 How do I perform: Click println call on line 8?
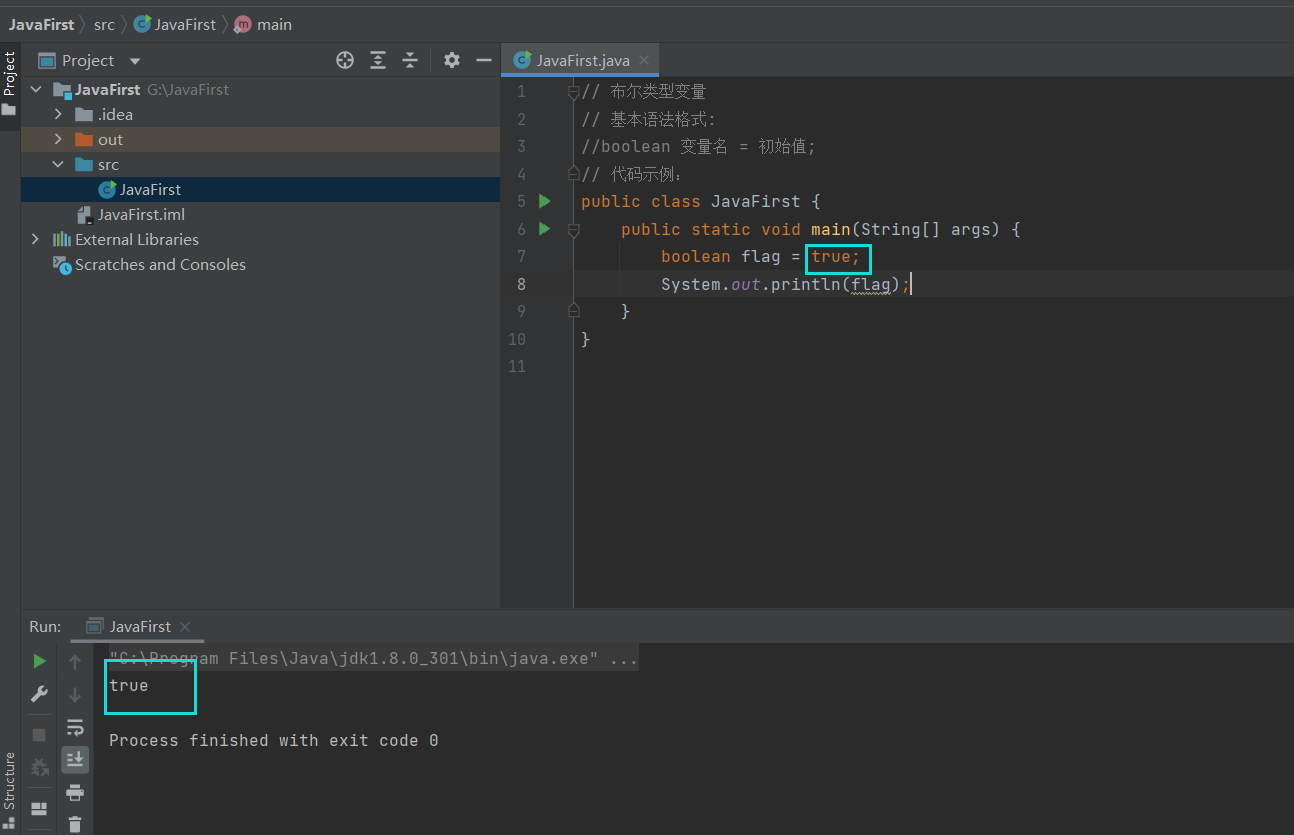click(x=805, y=284)
